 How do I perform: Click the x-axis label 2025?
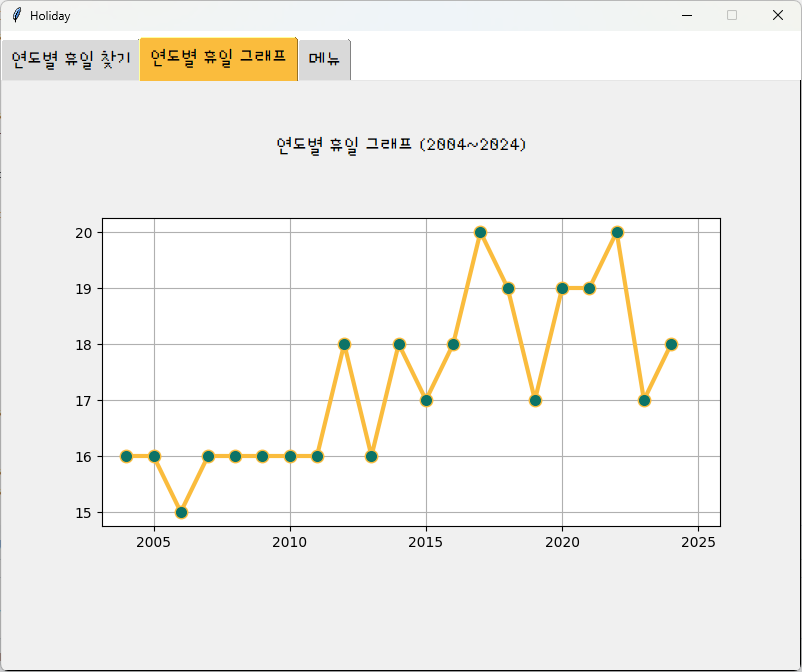[698, 542]
